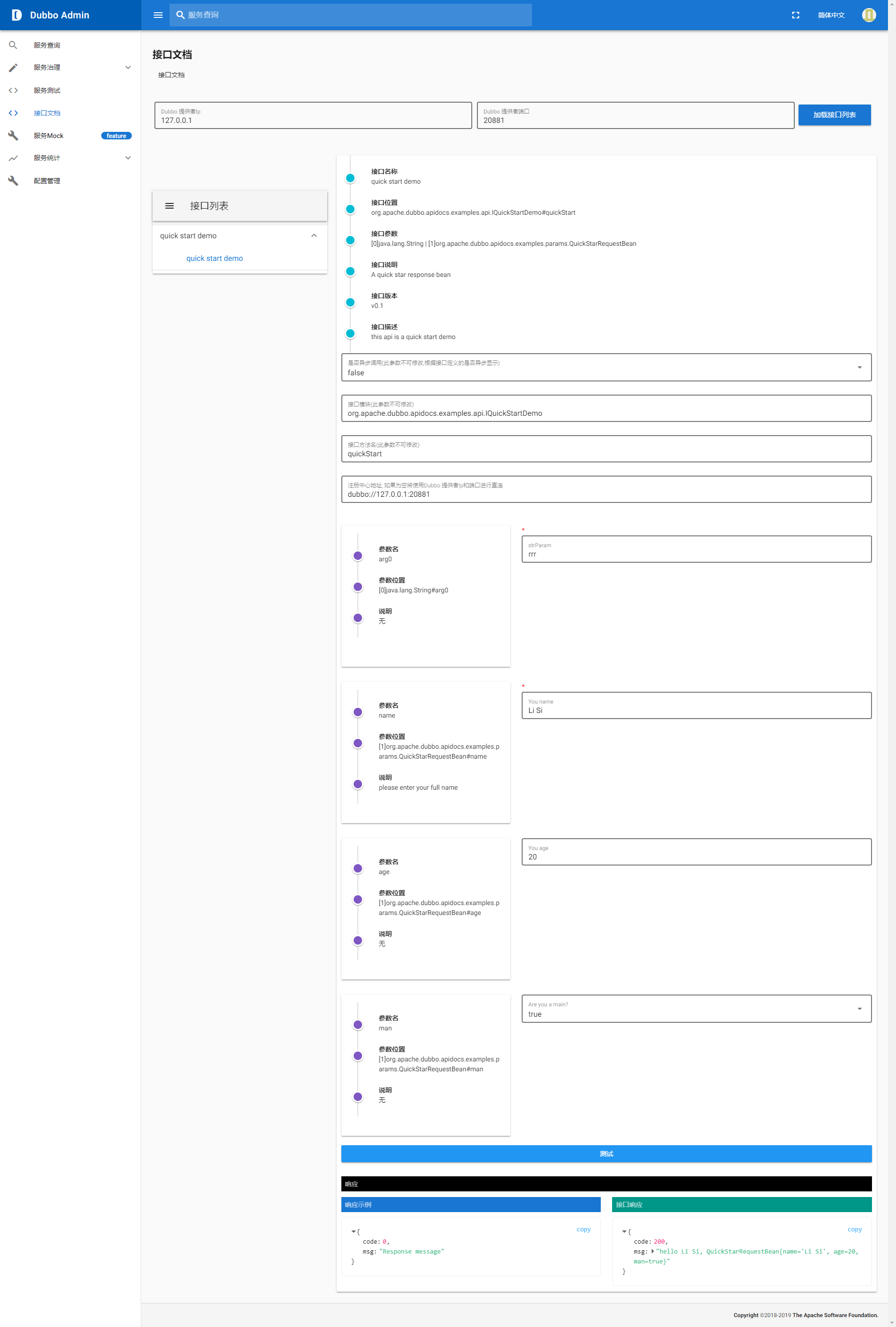Click the hamburger icon beside 接口列表
896x1327 pixels.
pos(170,206)
